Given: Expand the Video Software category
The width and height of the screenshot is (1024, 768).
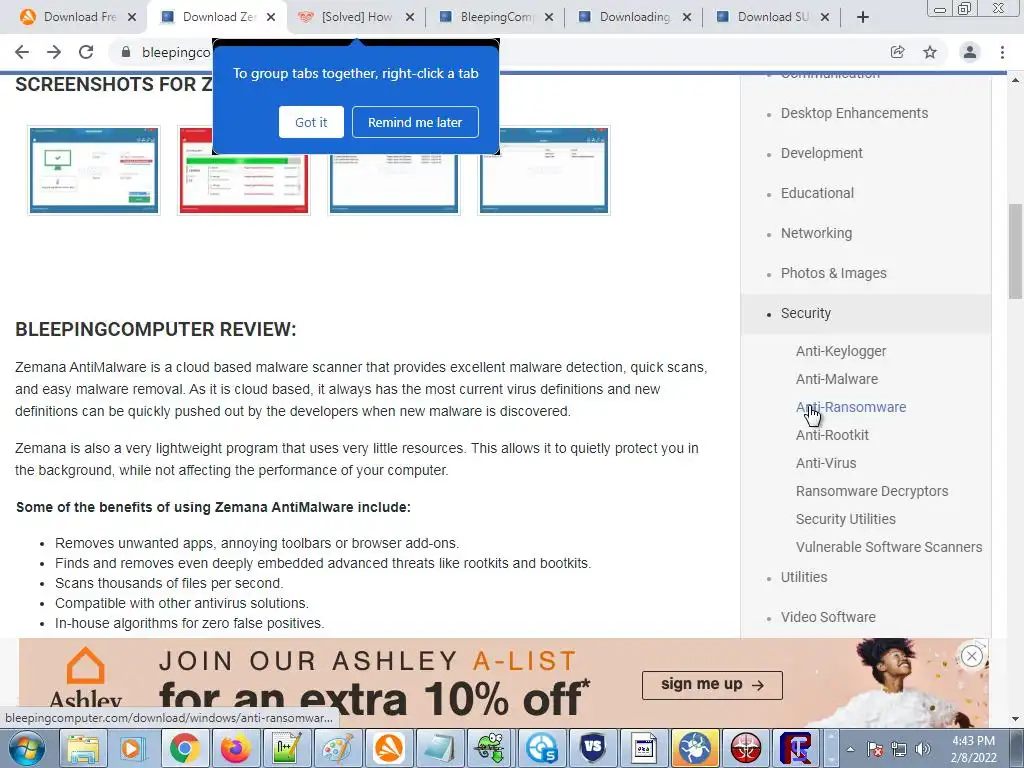Looking at the screenshot, I should (828, 616).
